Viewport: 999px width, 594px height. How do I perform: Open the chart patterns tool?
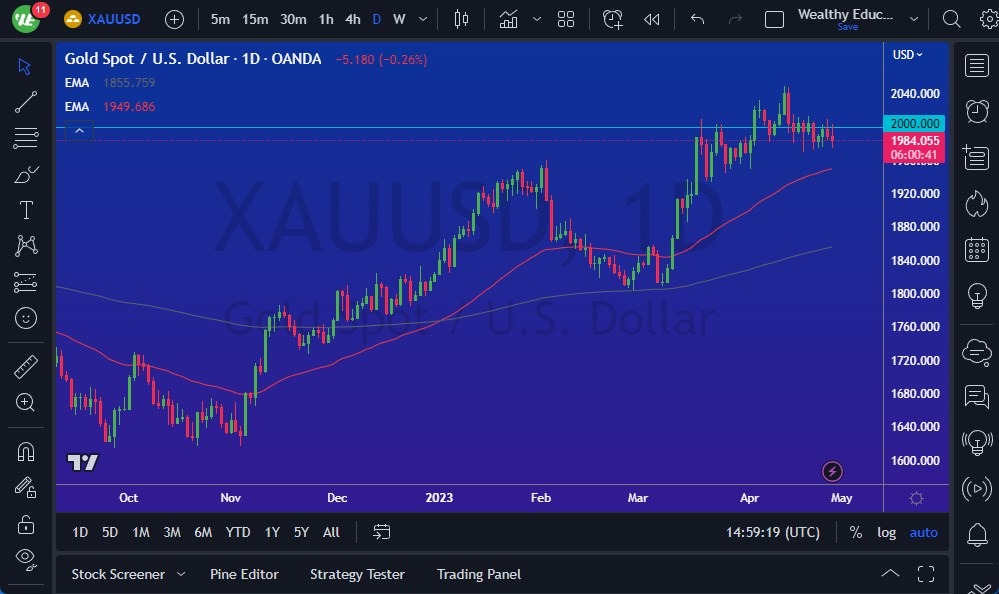pos(25,245)
